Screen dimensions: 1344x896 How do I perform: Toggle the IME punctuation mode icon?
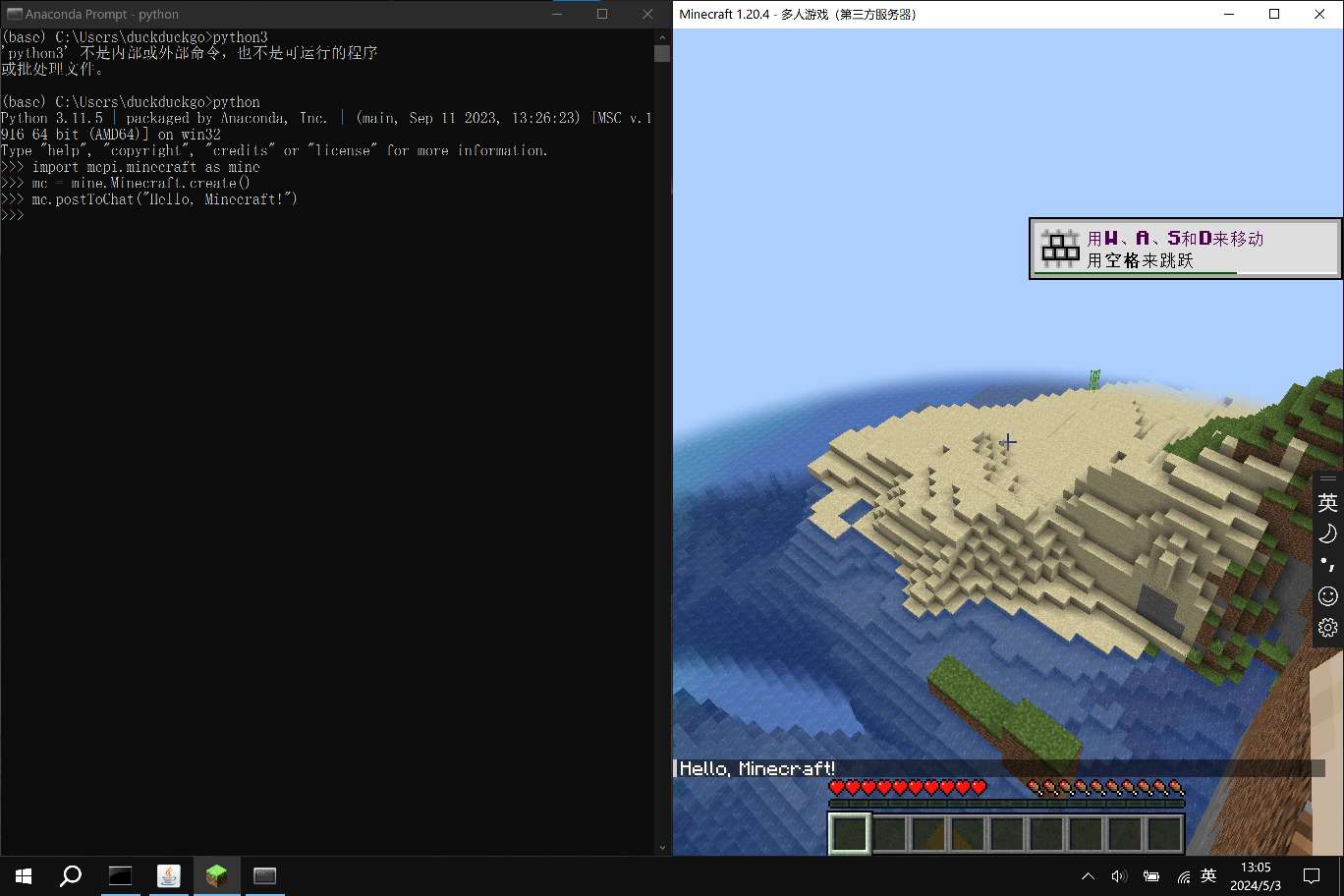(x=1328, y=565)
